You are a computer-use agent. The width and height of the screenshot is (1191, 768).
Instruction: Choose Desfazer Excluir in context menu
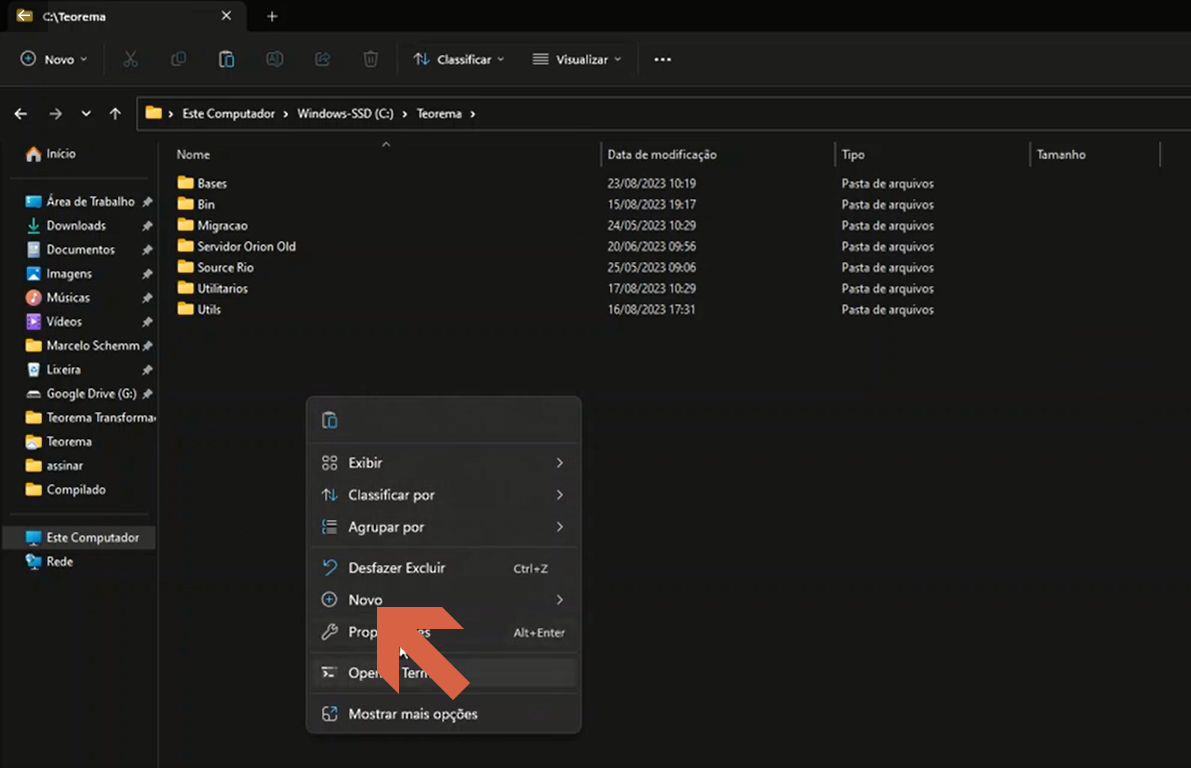point(444,567)
